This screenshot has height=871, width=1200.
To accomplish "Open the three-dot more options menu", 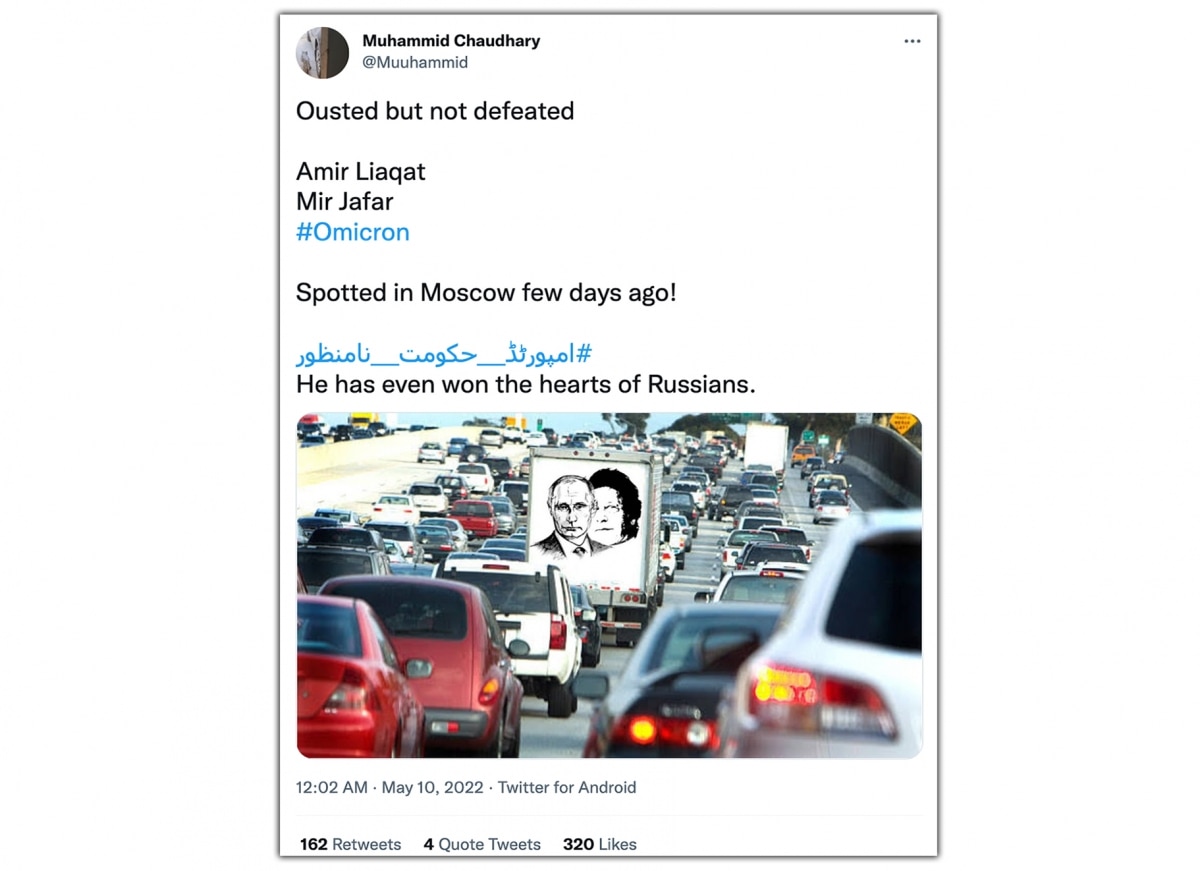I will coord(912,41).
